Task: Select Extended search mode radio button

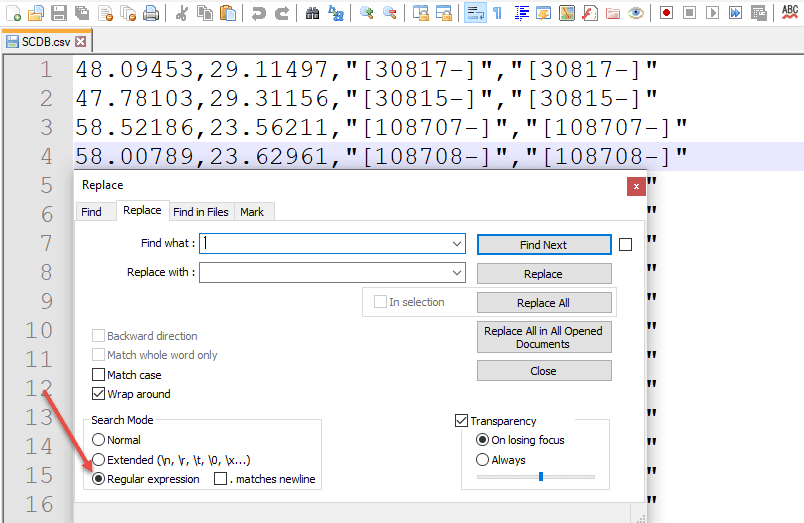Action: click(98, 460)
